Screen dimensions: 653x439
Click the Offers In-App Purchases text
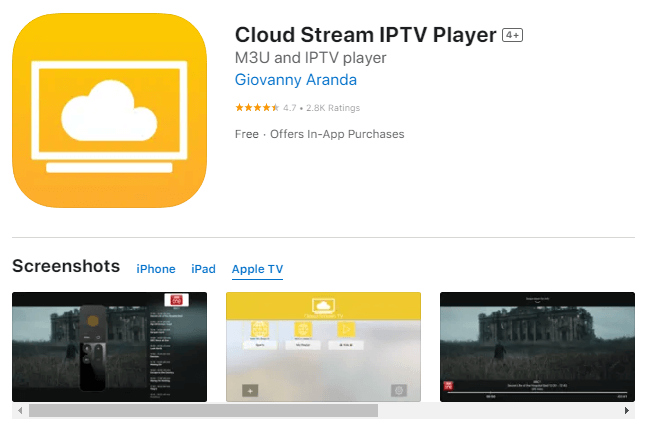[x=339, y=134]
